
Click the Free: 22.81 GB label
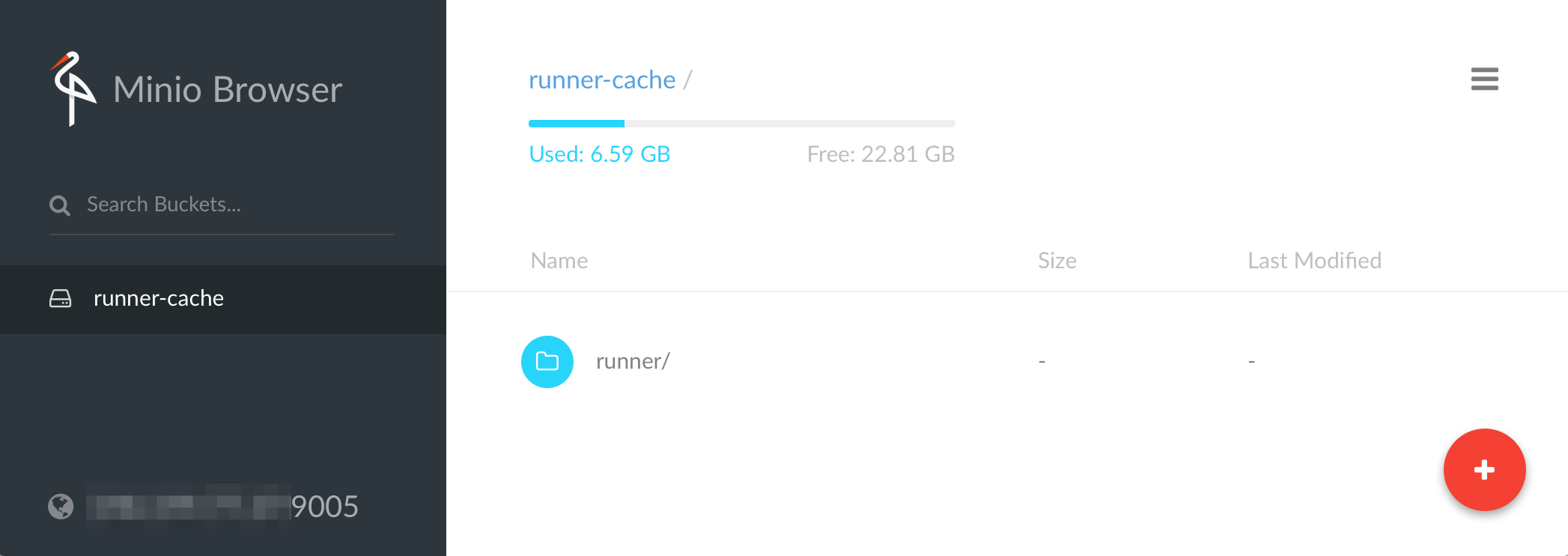click(881, 154)
